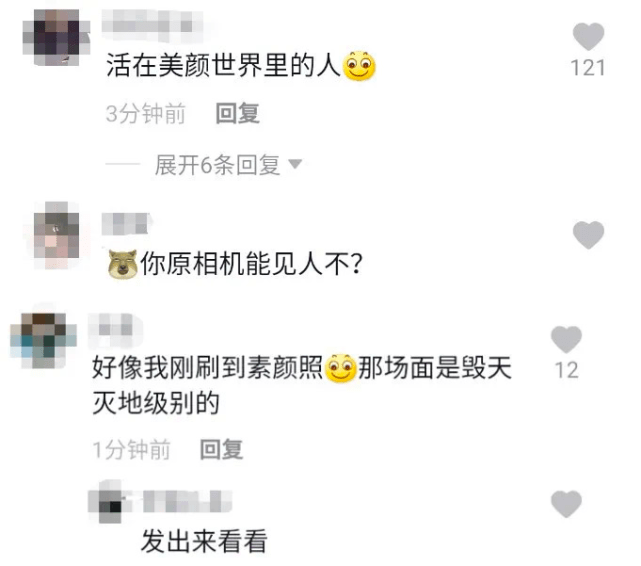
Task: Click the smiley emoji after '素颜照'
Action: pos(341,368)
